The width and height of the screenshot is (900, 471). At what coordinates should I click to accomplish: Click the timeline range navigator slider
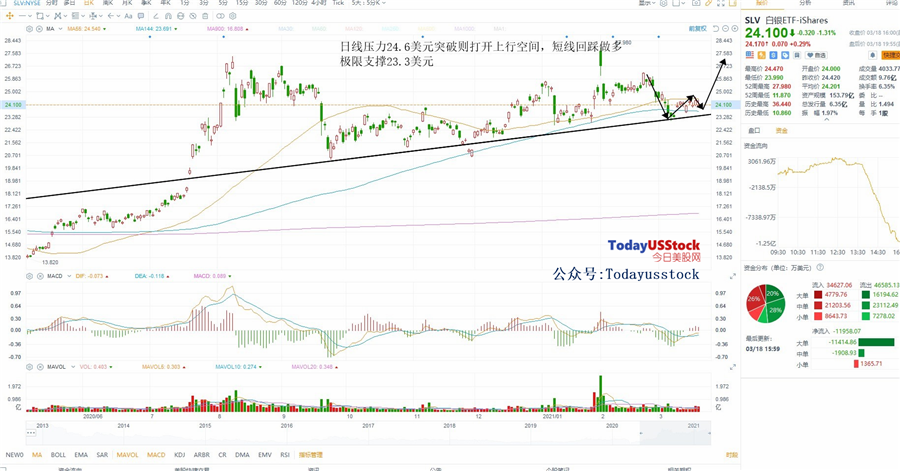point(675,433)
